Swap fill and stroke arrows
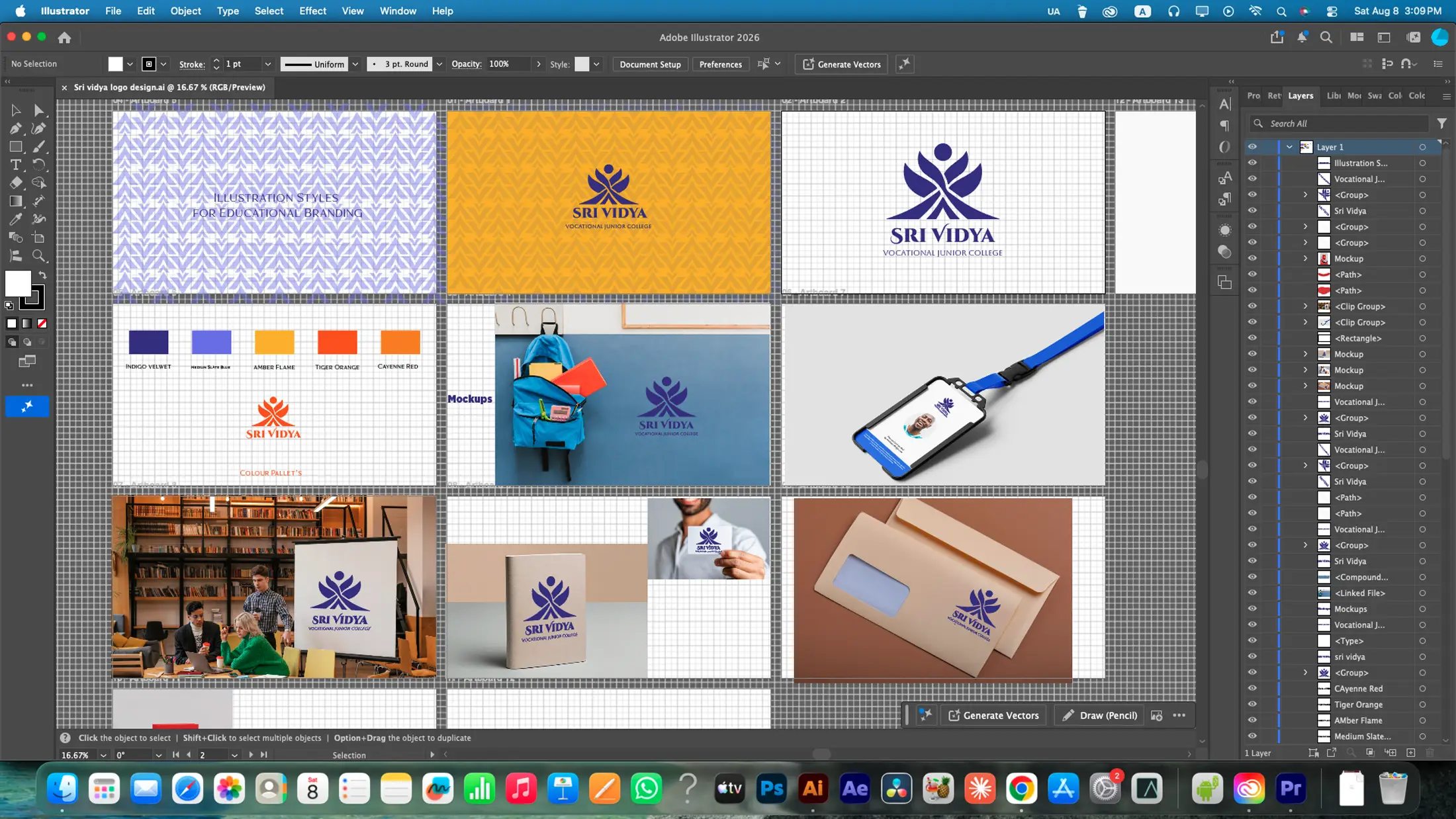 coord(42,275)
